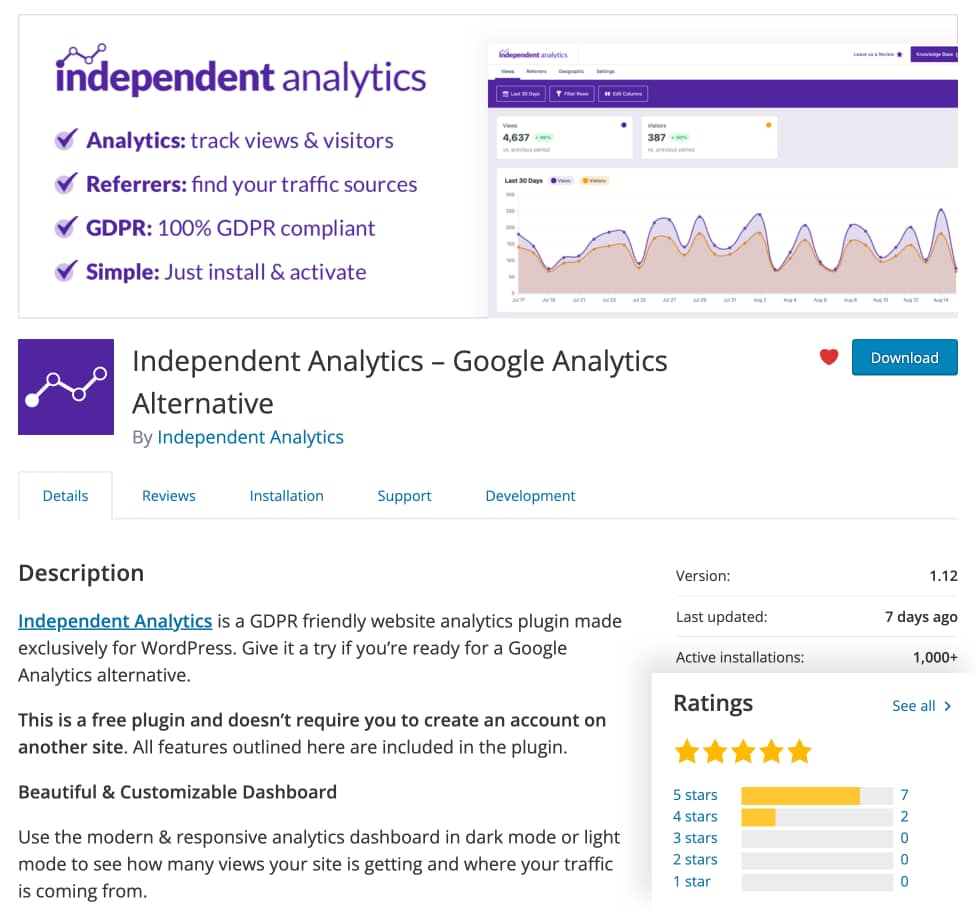Toggle the Views series in the chart legend

click(x=561, y=180)
